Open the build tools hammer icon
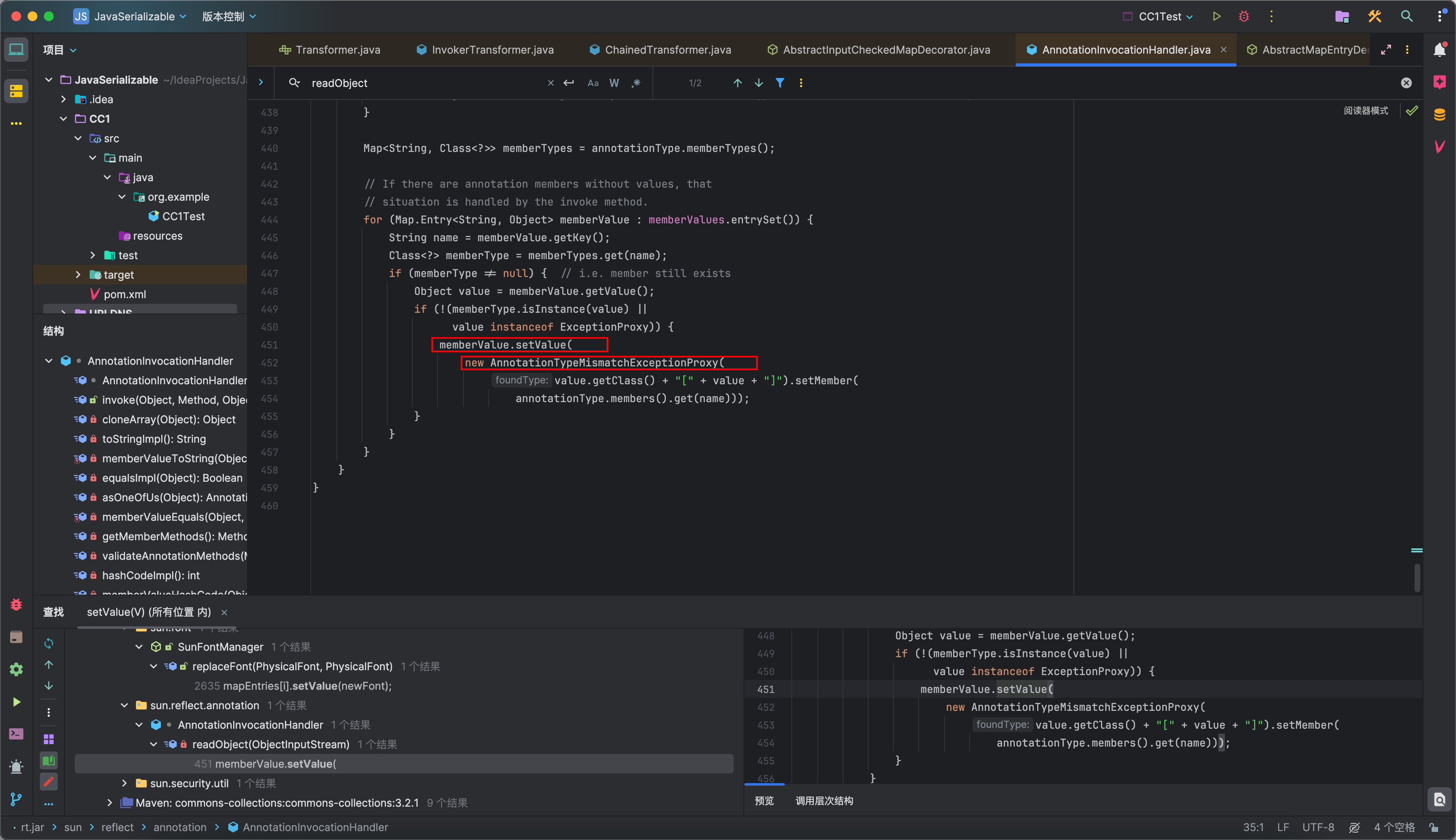 pyautogui.click(x=1375, y=16)
